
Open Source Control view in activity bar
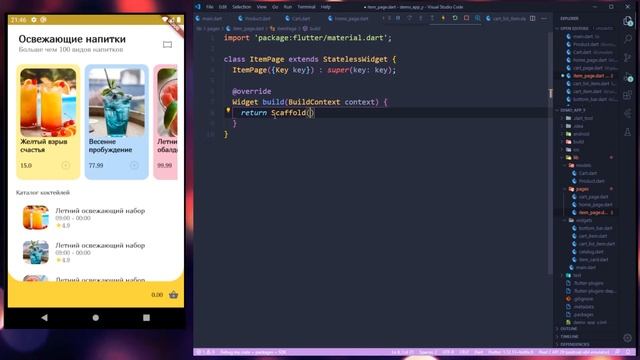628,58
